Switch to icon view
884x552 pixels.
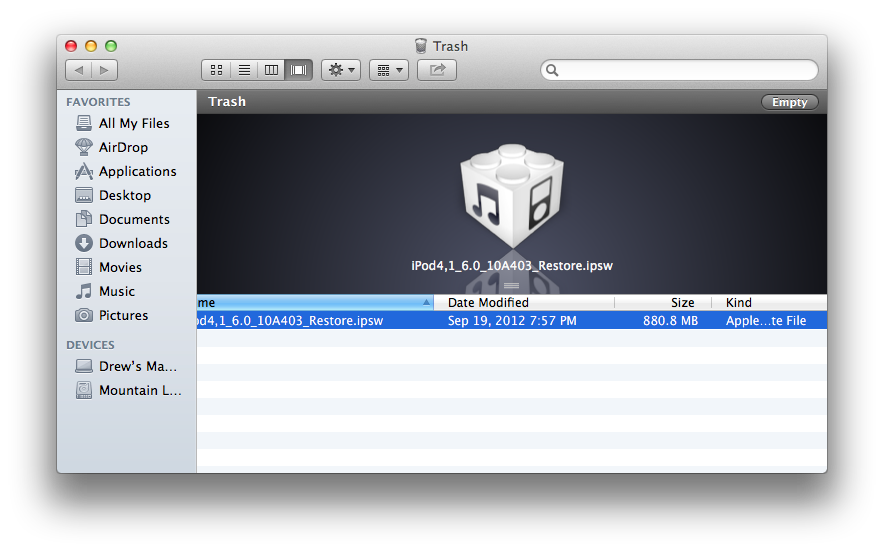[x=216, y=70]
